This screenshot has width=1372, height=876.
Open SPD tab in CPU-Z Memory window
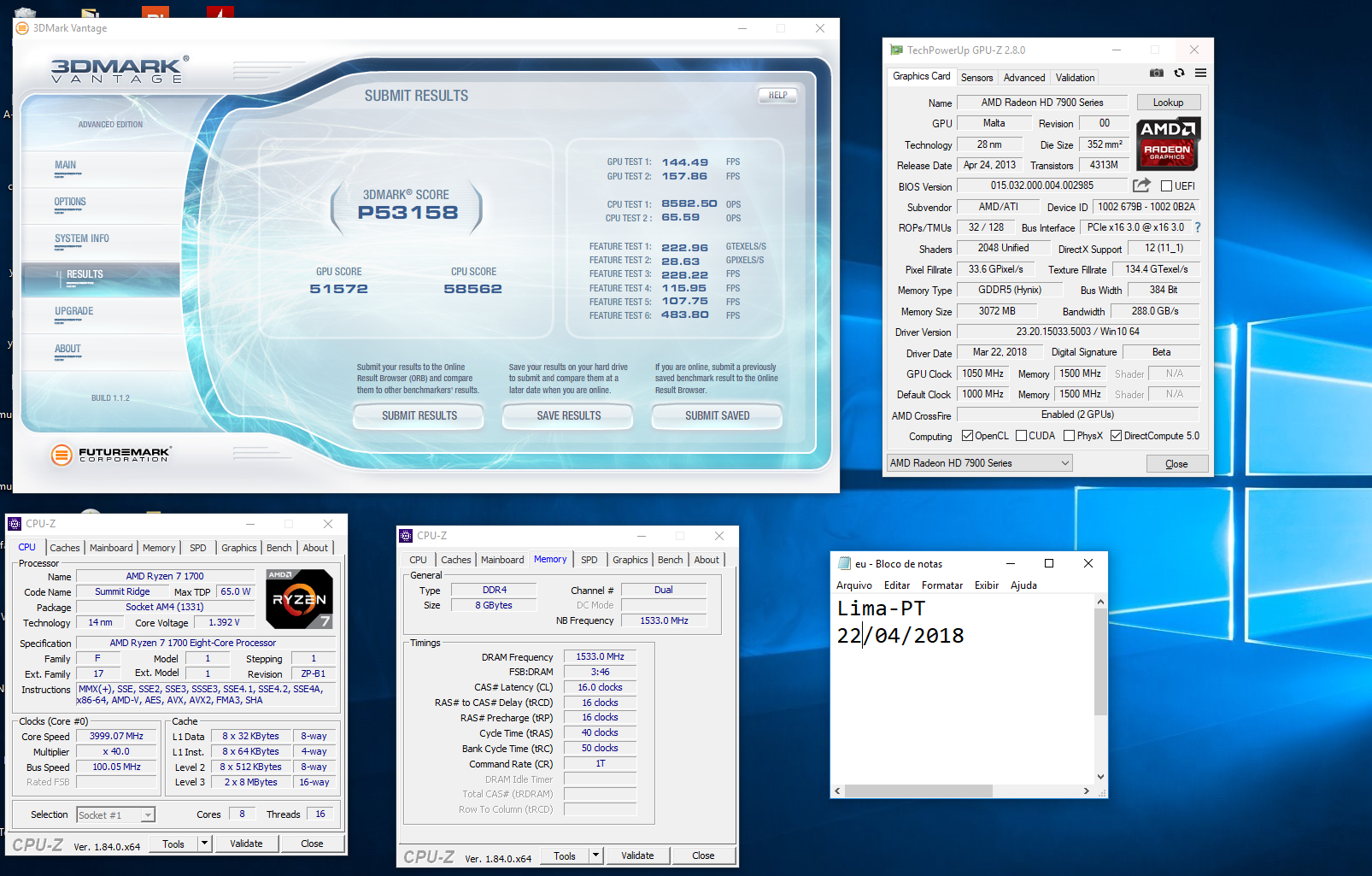tap(589, 560)
